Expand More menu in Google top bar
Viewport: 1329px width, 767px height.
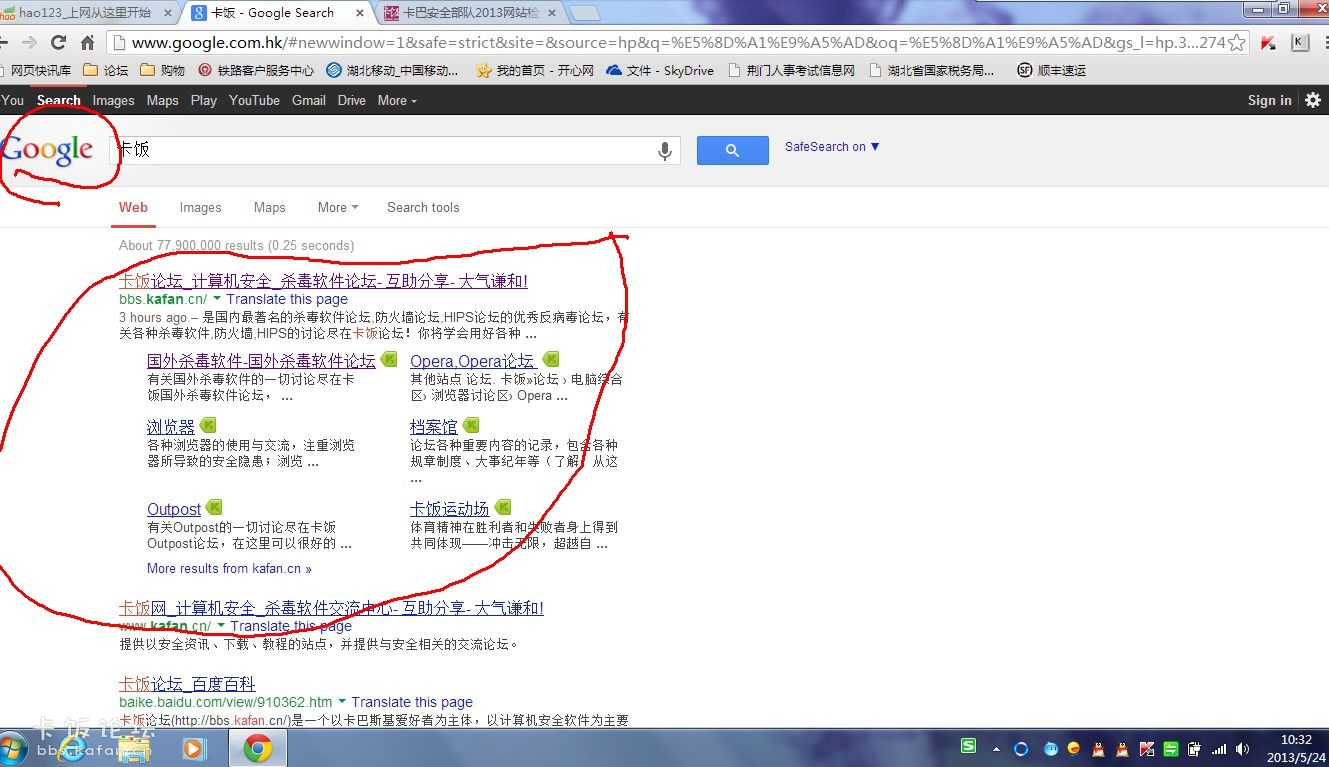397,100
